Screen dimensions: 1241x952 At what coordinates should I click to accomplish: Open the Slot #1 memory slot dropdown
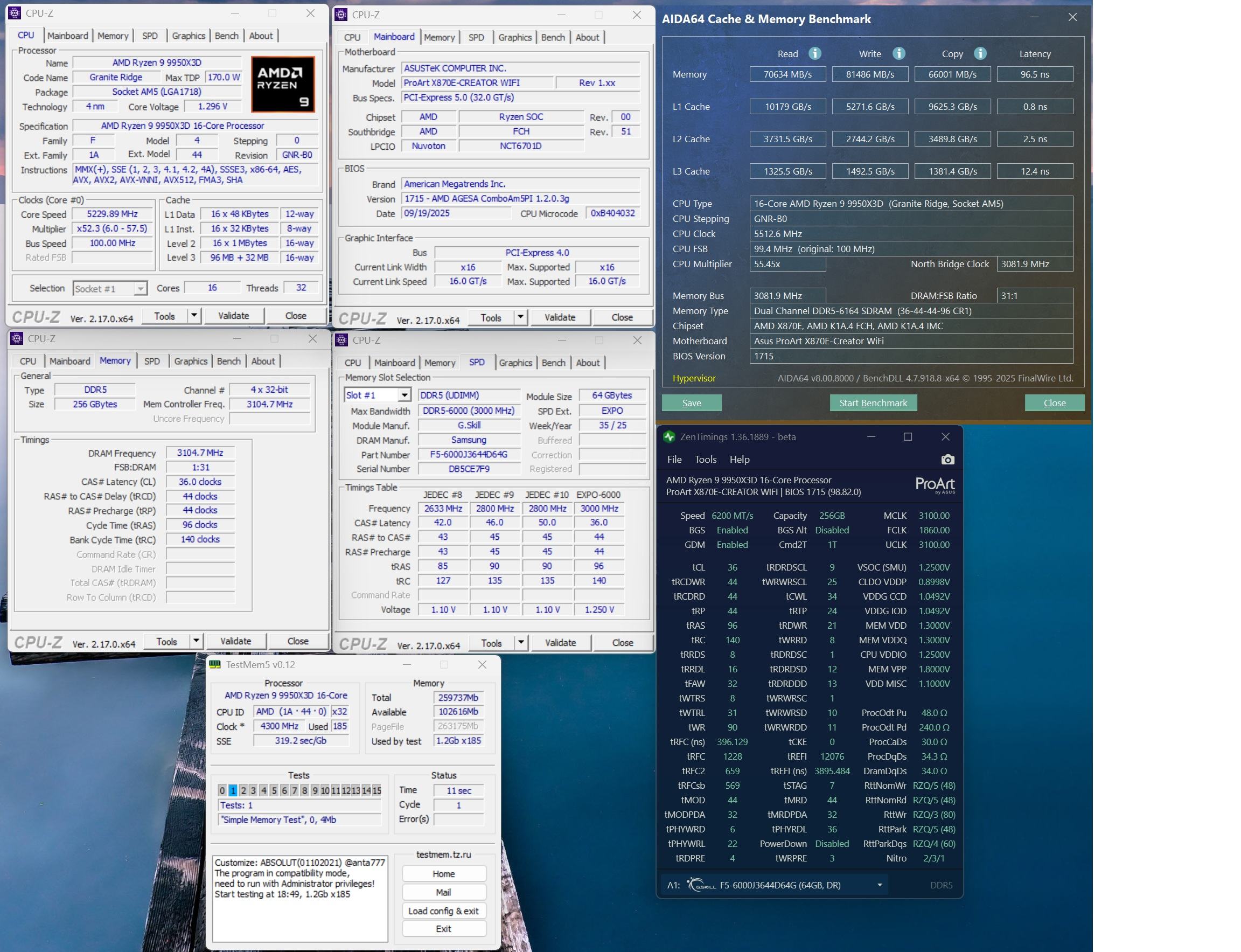pyautogui.click(x=404, y=395)
